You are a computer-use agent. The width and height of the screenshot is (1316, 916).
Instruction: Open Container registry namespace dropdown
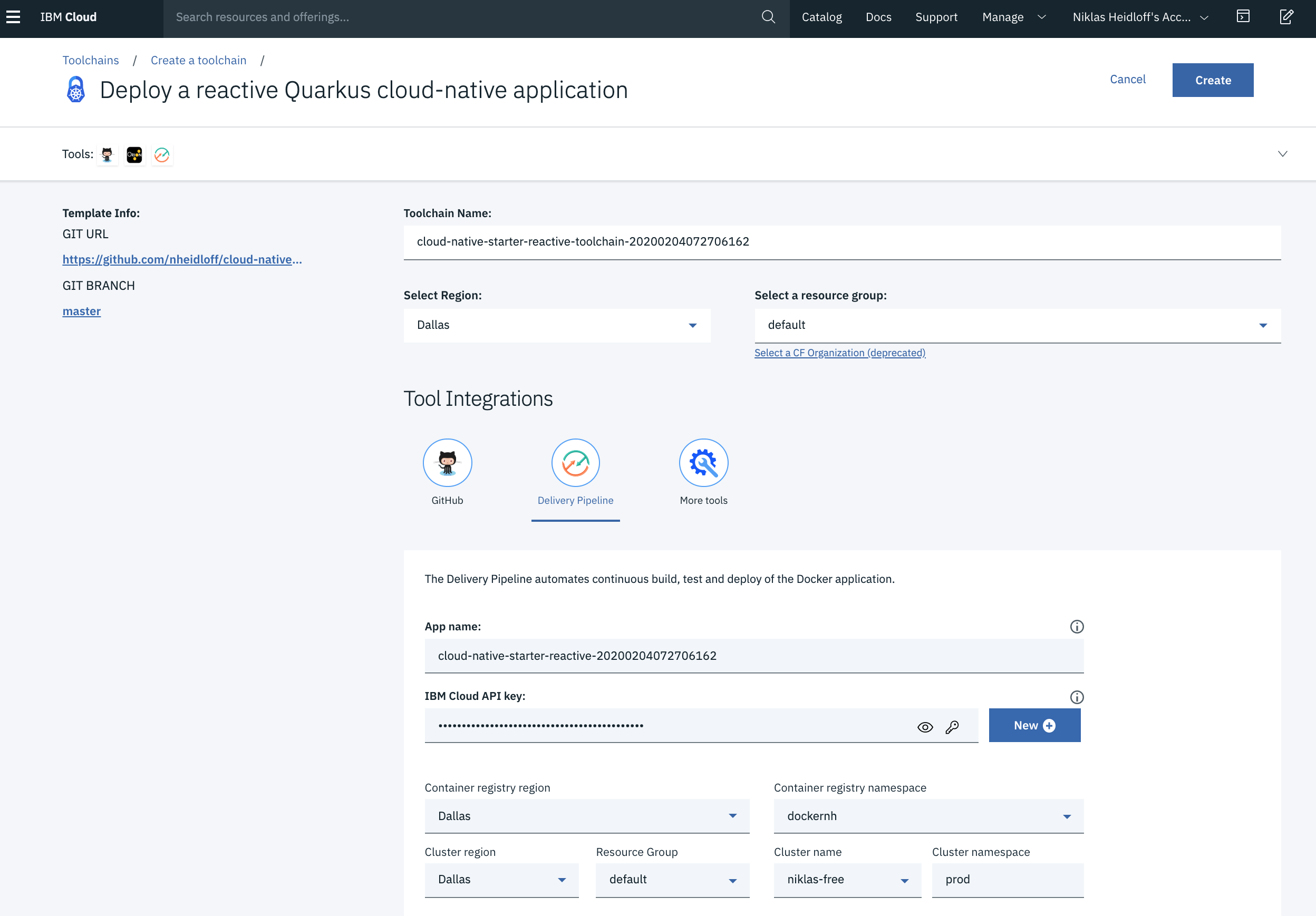coord(928,816)
